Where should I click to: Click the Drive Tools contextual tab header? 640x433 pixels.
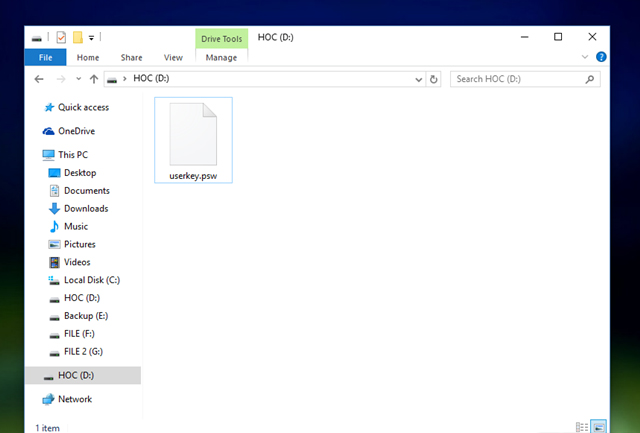(222, 39)
